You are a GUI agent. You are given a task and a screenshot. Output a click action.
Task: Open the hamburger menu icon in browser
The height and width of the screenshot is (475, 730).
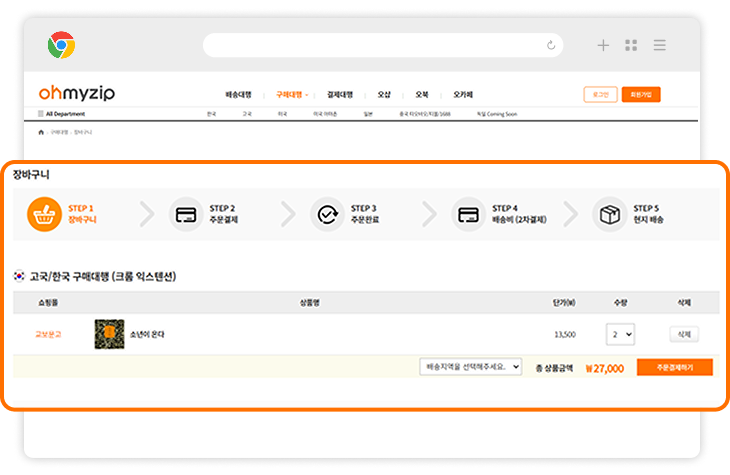(659, 45)
